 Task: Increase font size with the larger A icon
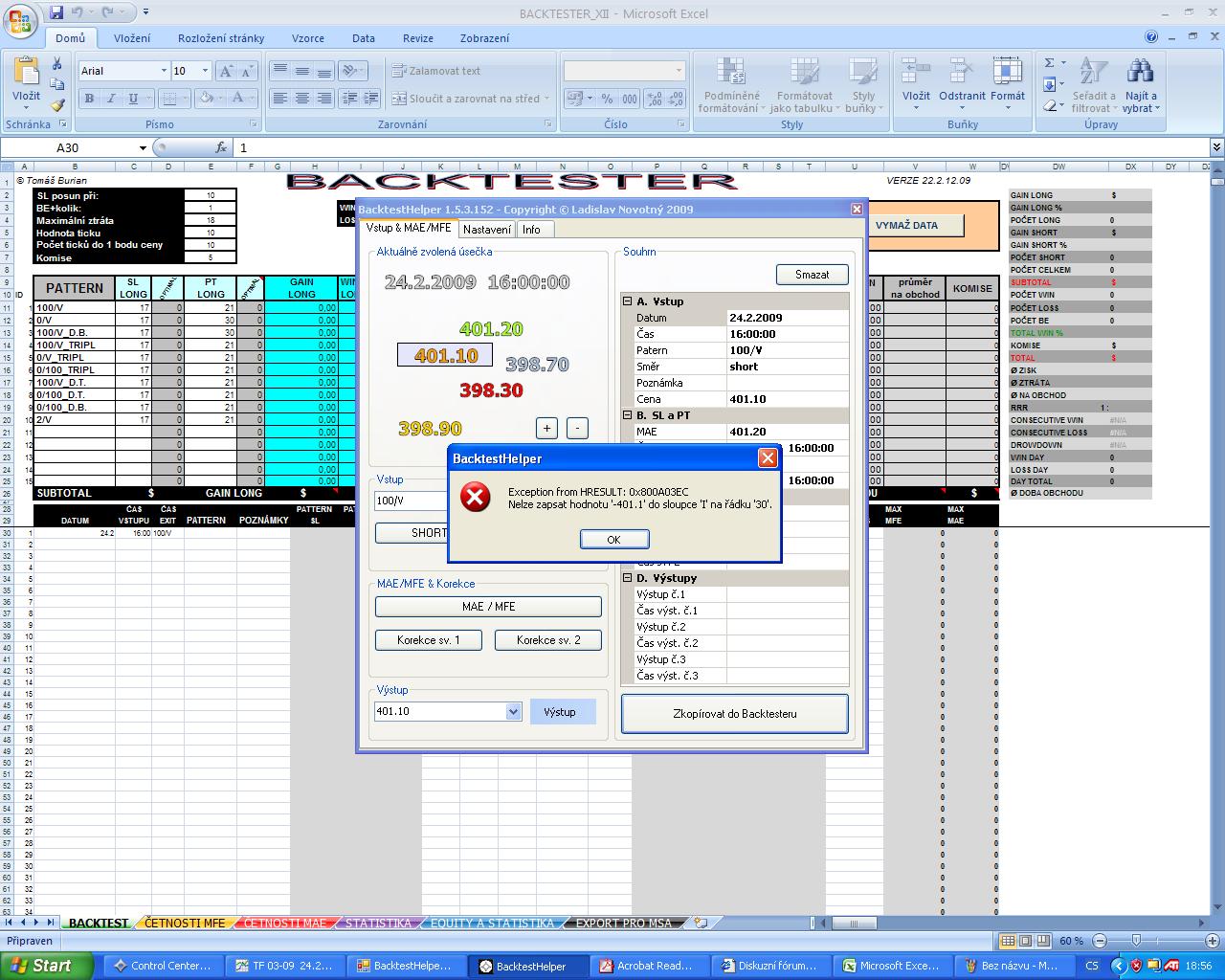226,71
